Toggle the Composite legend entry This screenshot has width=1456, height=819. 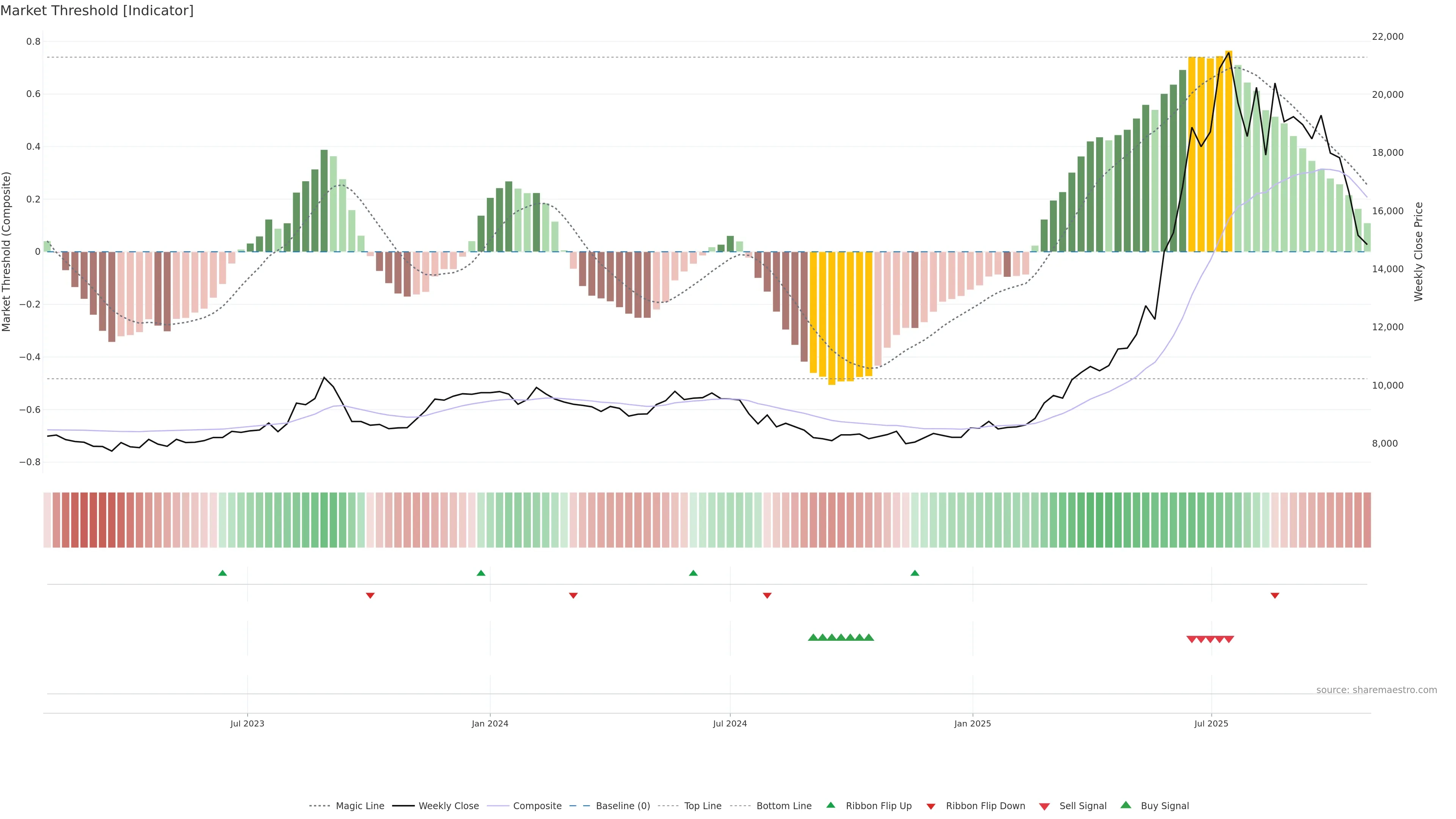(x=537, y=806)
